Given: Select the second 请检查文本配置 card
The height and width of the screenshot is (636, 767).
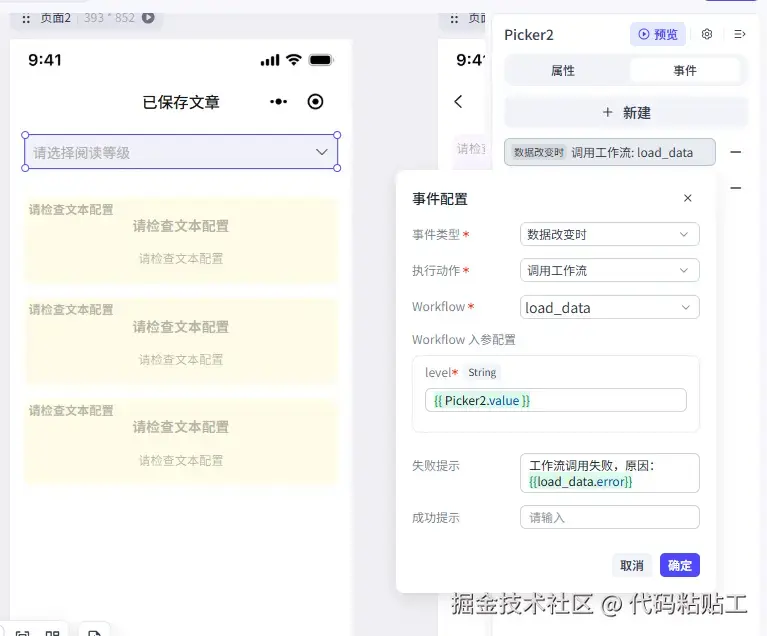Looking at the screenshot, I should [x=181, y=341].
